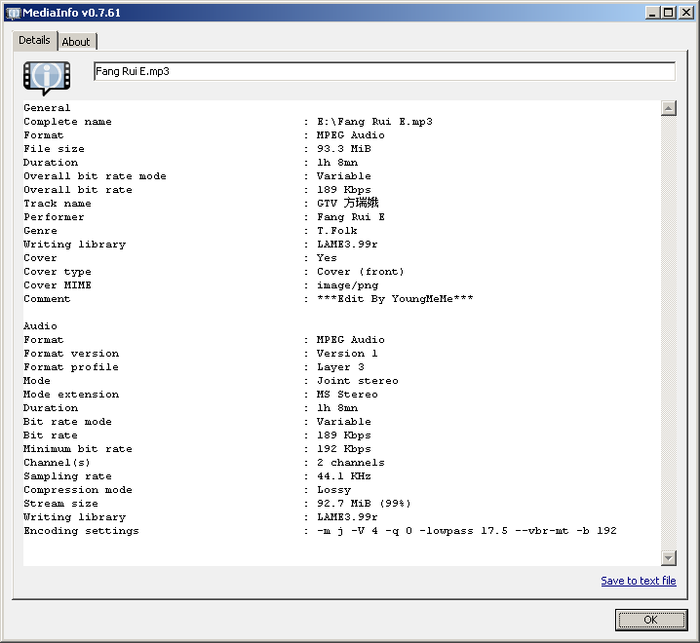This screenshot has height=643, width=700.
Task: Close the MediaInfo window
Action: coord(686,13)
